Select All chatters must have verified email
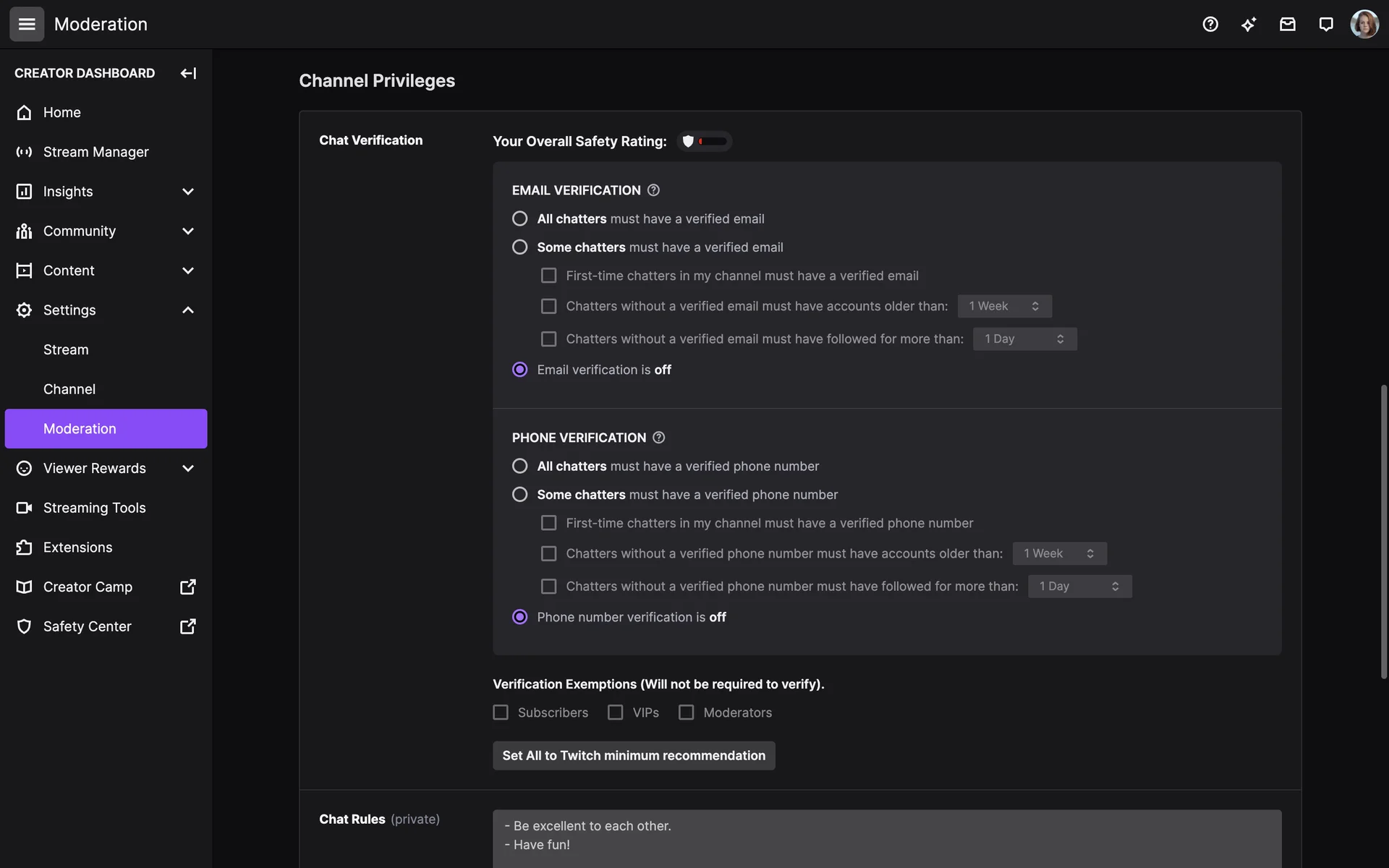The width and height of the screenshot is (1389, 868). [519, 218]
